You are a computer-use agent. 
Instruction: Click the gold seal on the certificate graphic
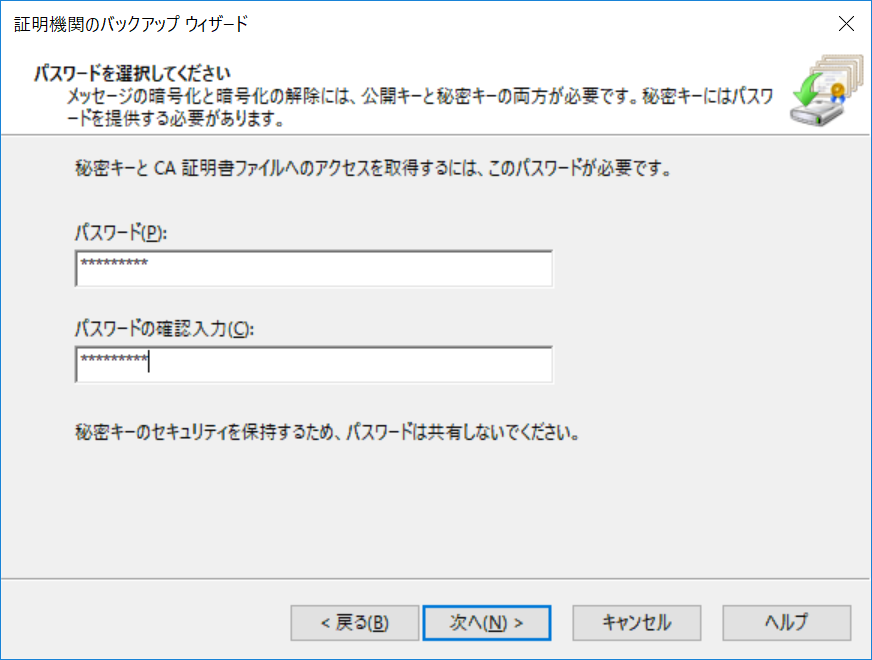[x=838, y=91]
